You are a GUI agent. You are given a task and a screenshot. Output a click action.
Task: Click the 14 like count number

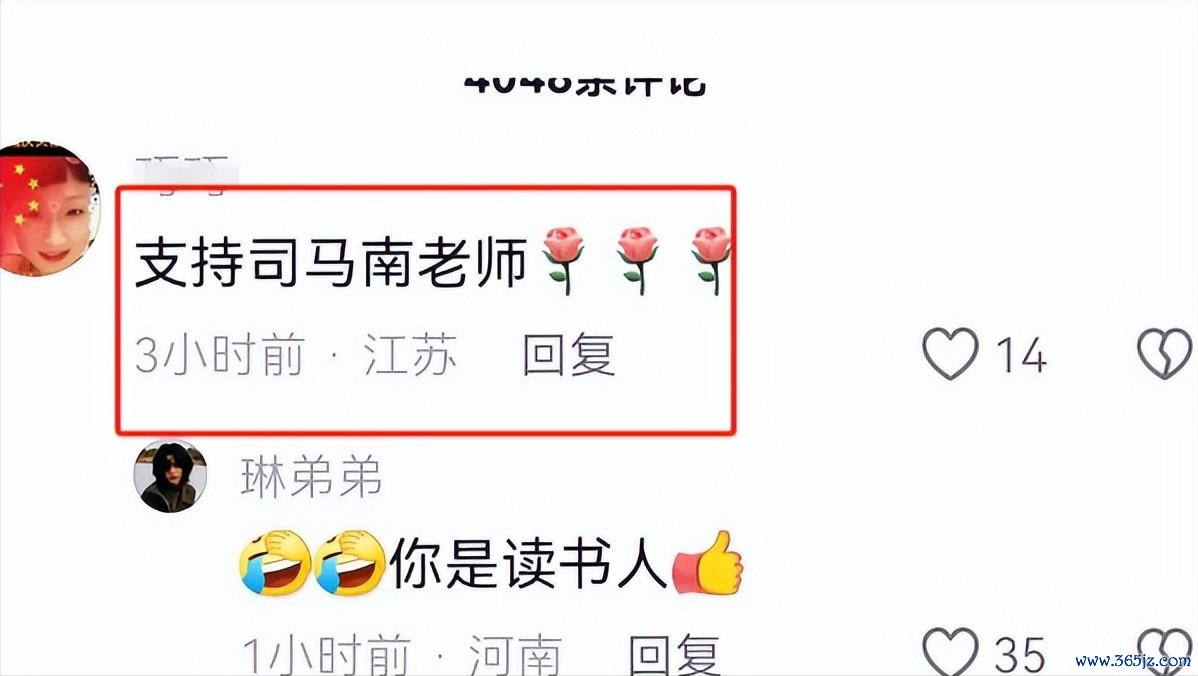[x=1021, y=355]
